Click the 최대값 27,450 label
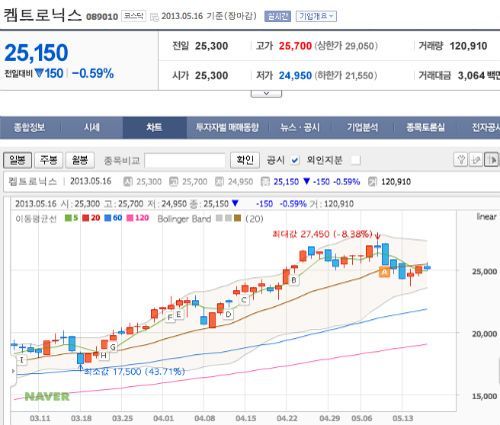The width and height of the screenshot is (500, 425). point(322,234)
